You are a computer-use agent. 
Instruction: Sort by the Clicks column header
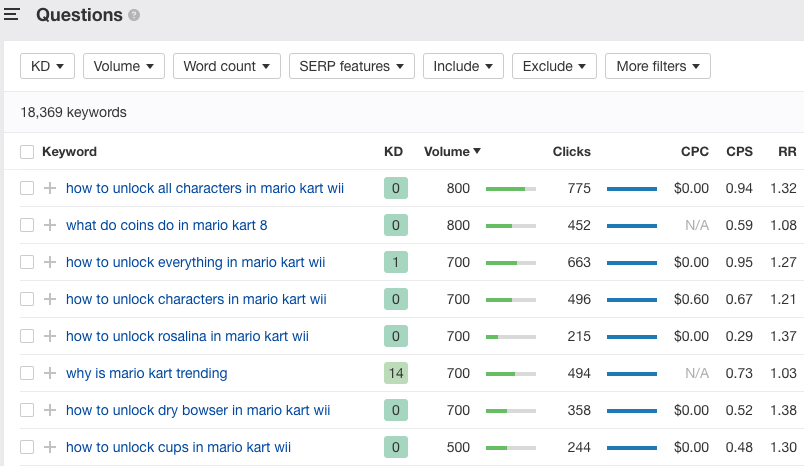tap(571, 152)
